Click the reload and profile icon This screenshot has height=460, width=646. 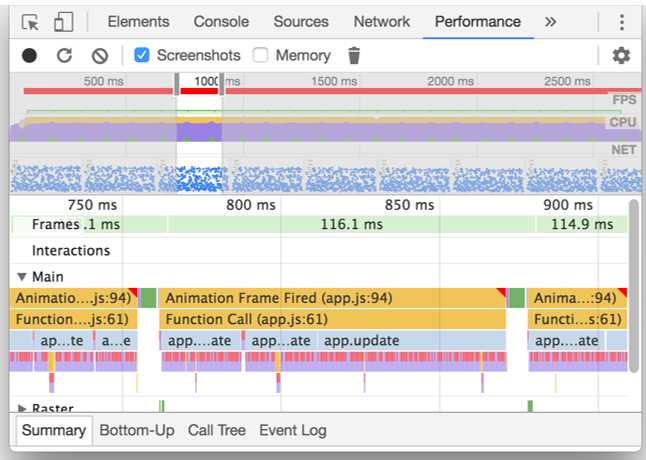(x=64, y=55)
